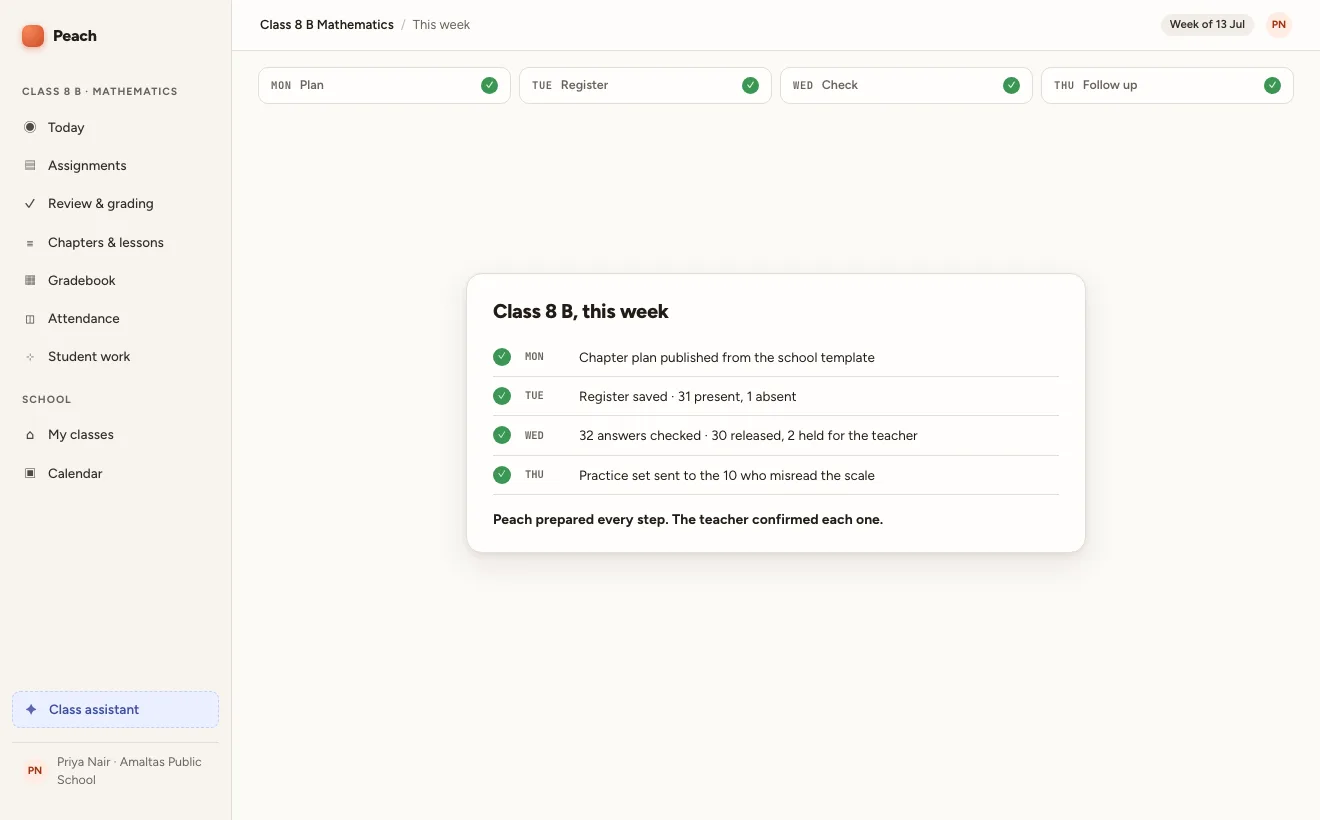Click the green check on the MON Plan step
This screenshot has width=1320, height=820.
[489, 85]
